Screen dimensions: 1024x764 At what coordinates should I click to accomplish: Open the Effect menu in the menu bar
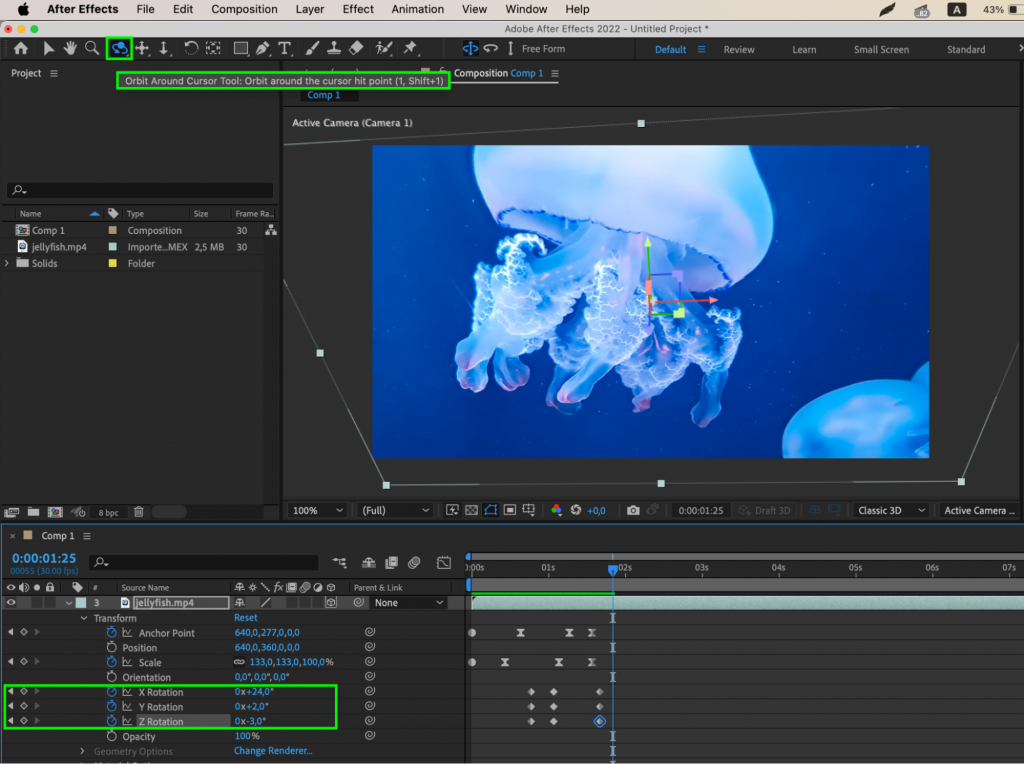pos(357,9)
